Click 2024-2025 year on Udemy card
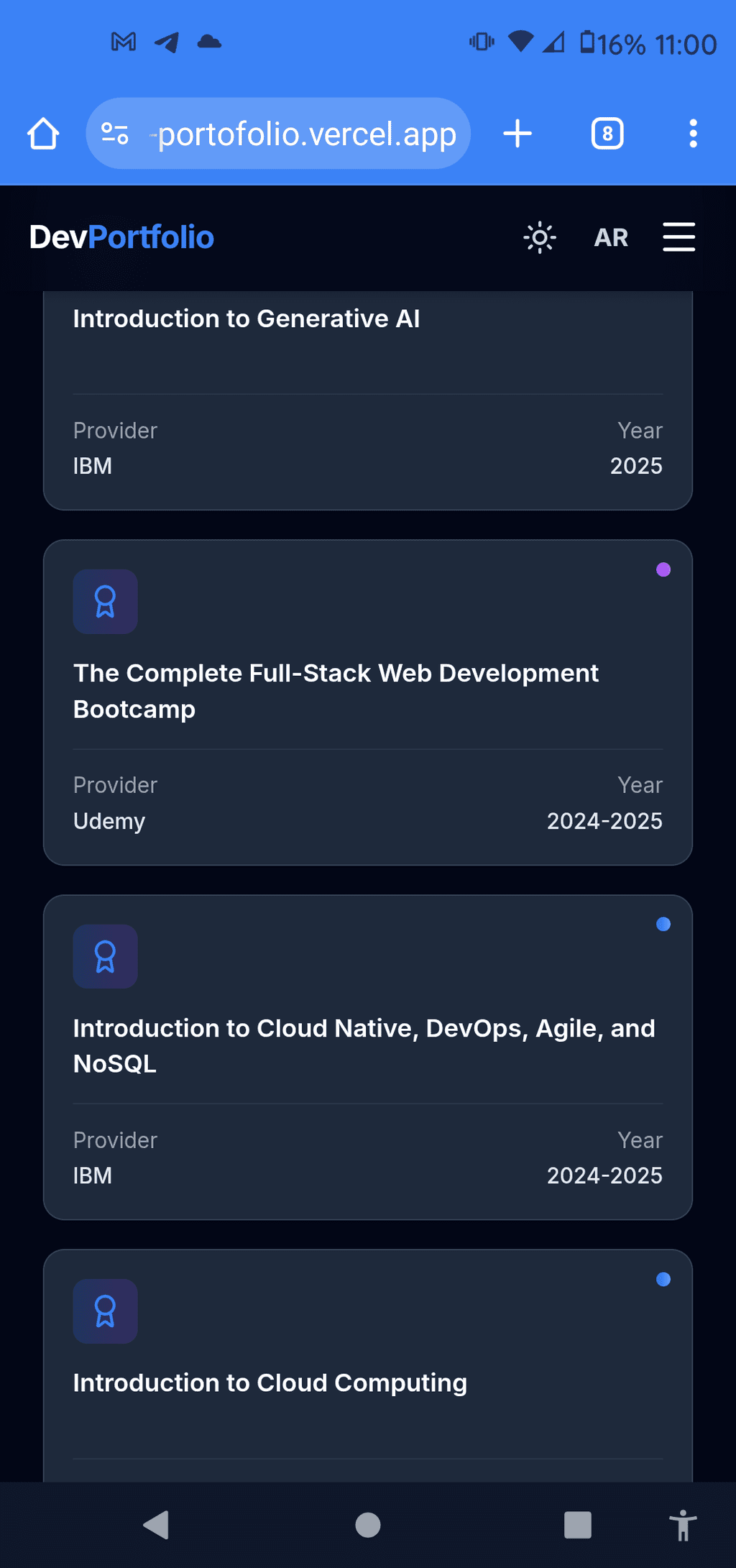 604,821
